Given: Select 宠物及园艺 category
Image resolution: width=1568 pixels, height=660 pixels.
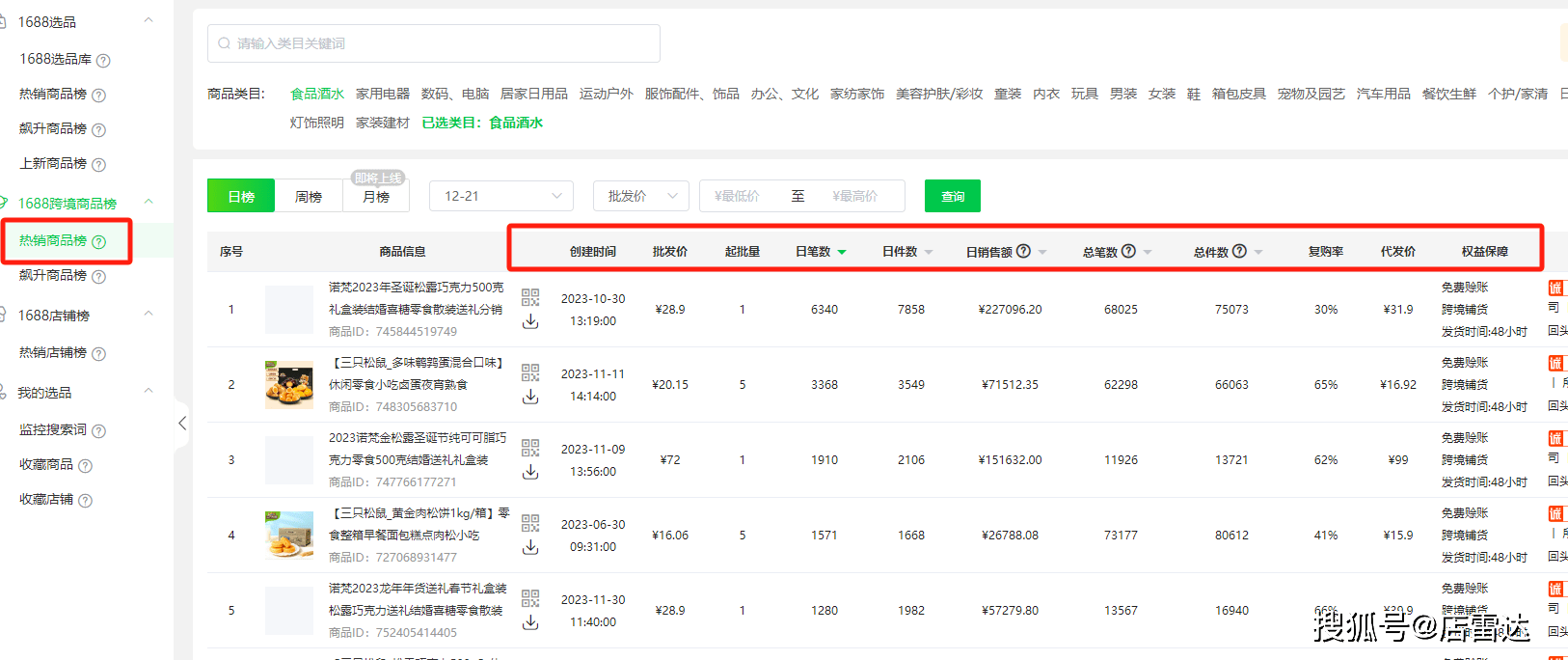Looking at the screenshot, I should [1311, 94].
